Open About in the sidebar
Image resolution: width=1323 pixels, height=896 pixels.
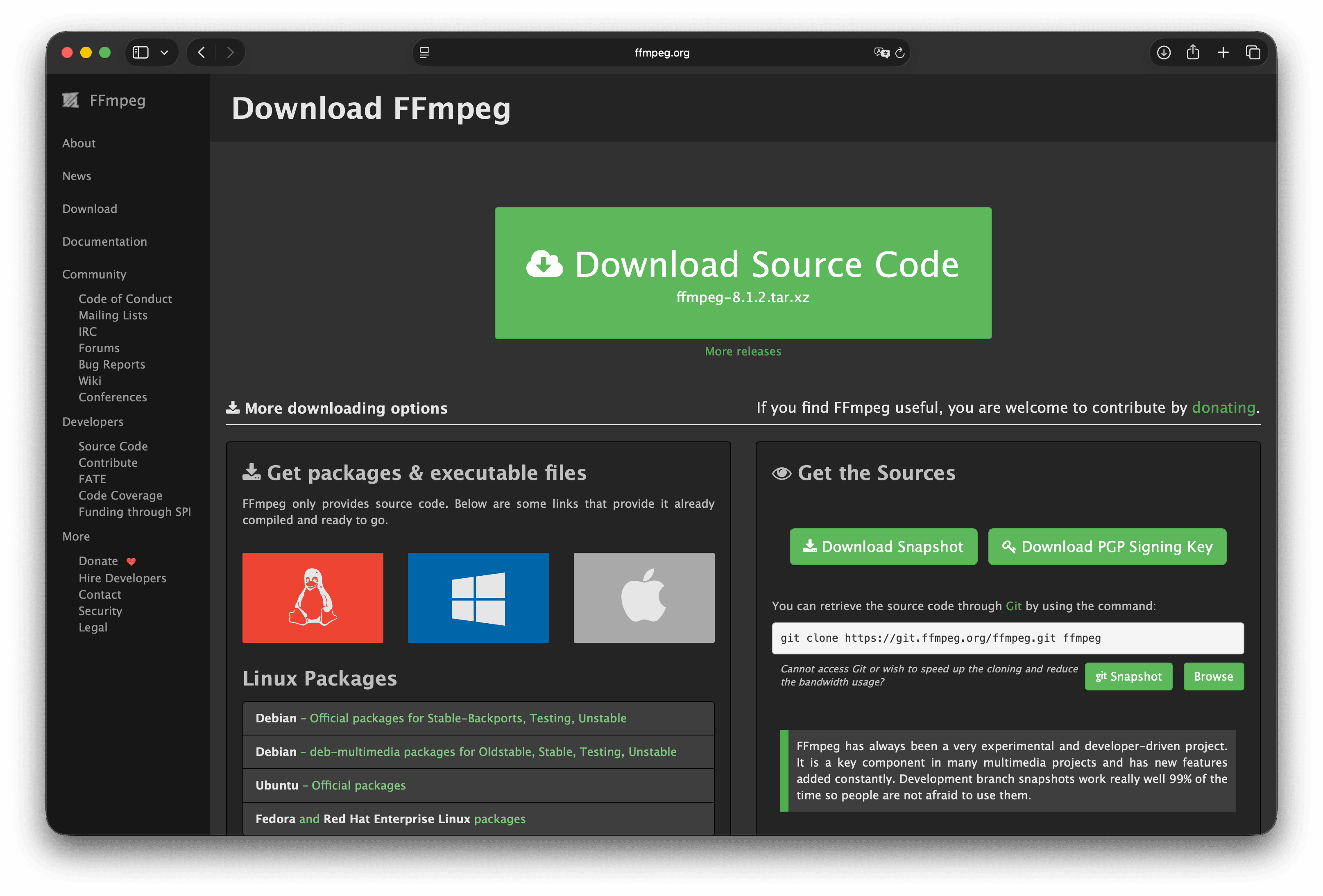coord(79,143)
